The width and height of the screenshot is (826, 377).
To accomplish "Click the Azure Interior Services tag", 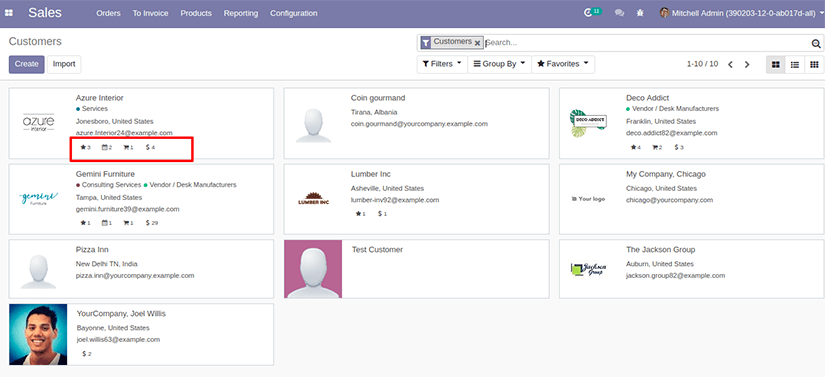I will pyautogui.click(x=92, y=109).
